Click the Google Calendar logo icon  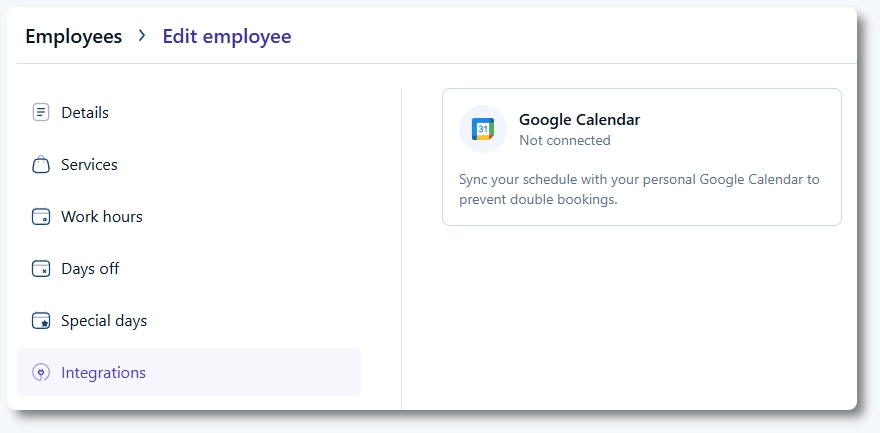tap(483, 129)
